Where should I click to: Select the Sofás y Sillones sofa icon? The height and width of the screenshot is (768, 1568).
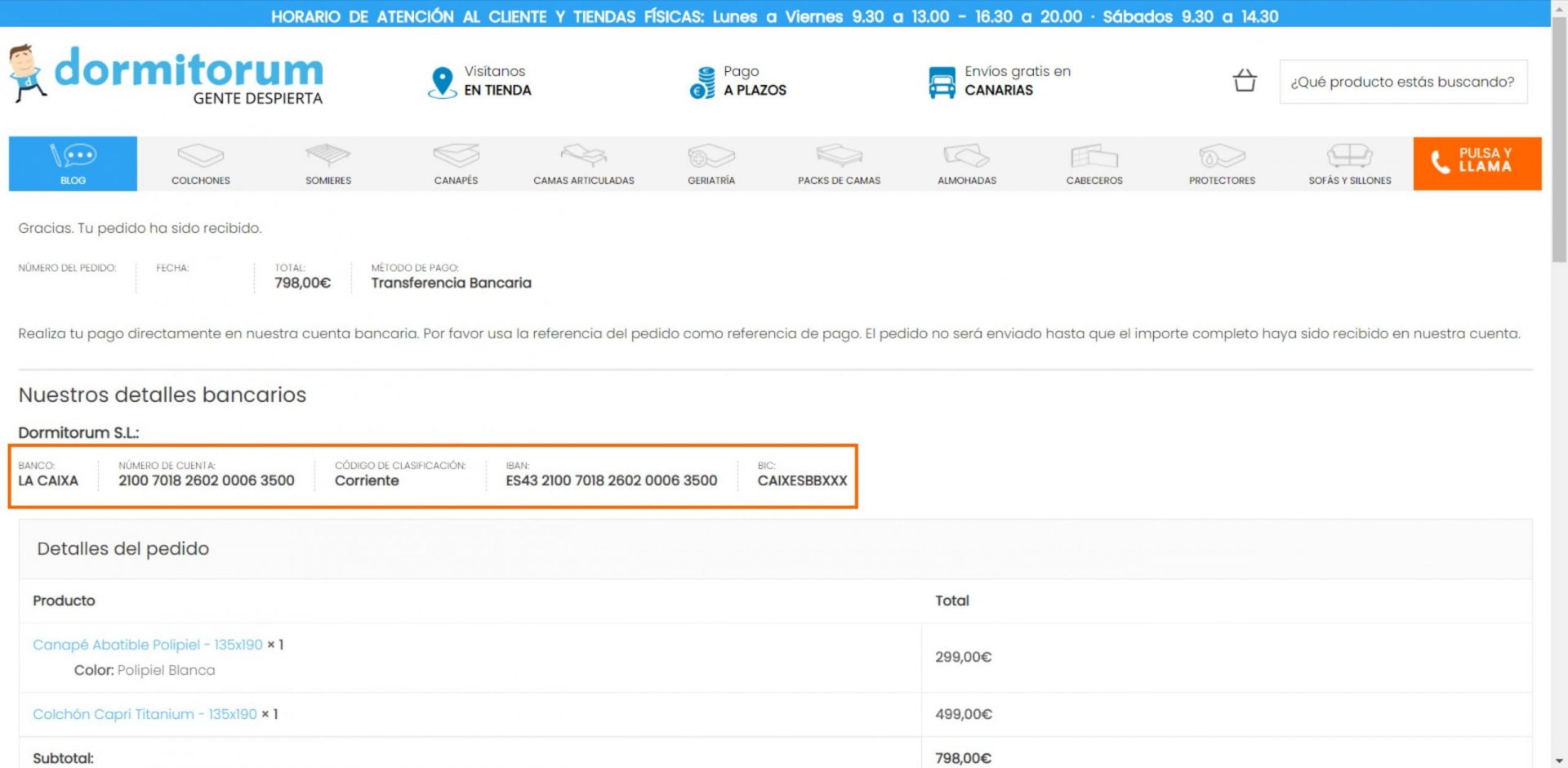click(1350, 154)
